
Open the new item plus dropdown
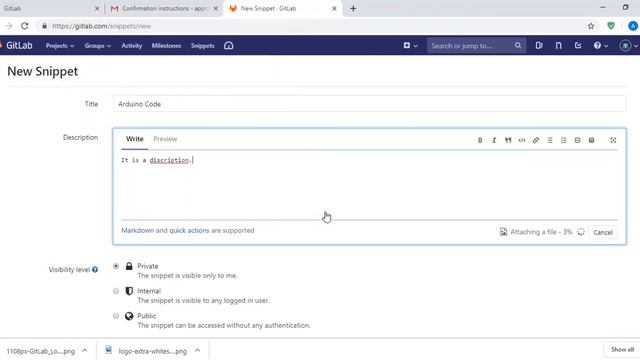(x=410, y=46)
